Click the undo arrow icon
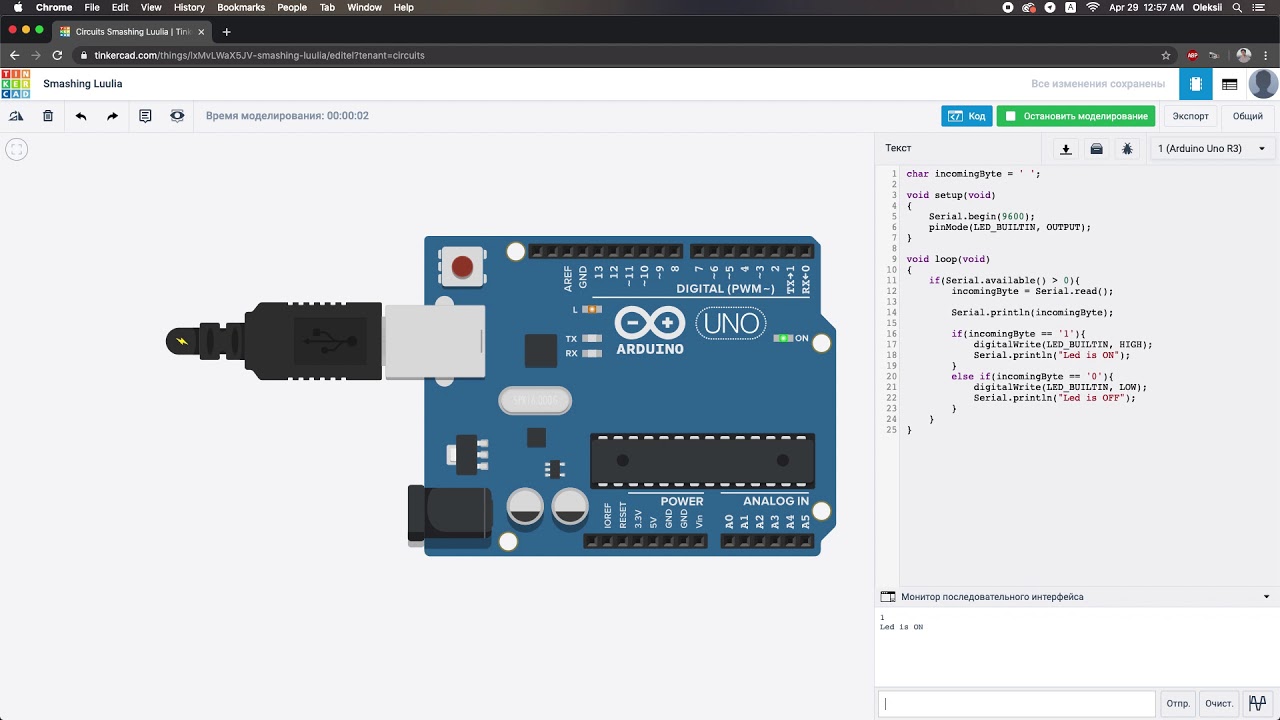1280x720 pixels. (x=81, y=116)
